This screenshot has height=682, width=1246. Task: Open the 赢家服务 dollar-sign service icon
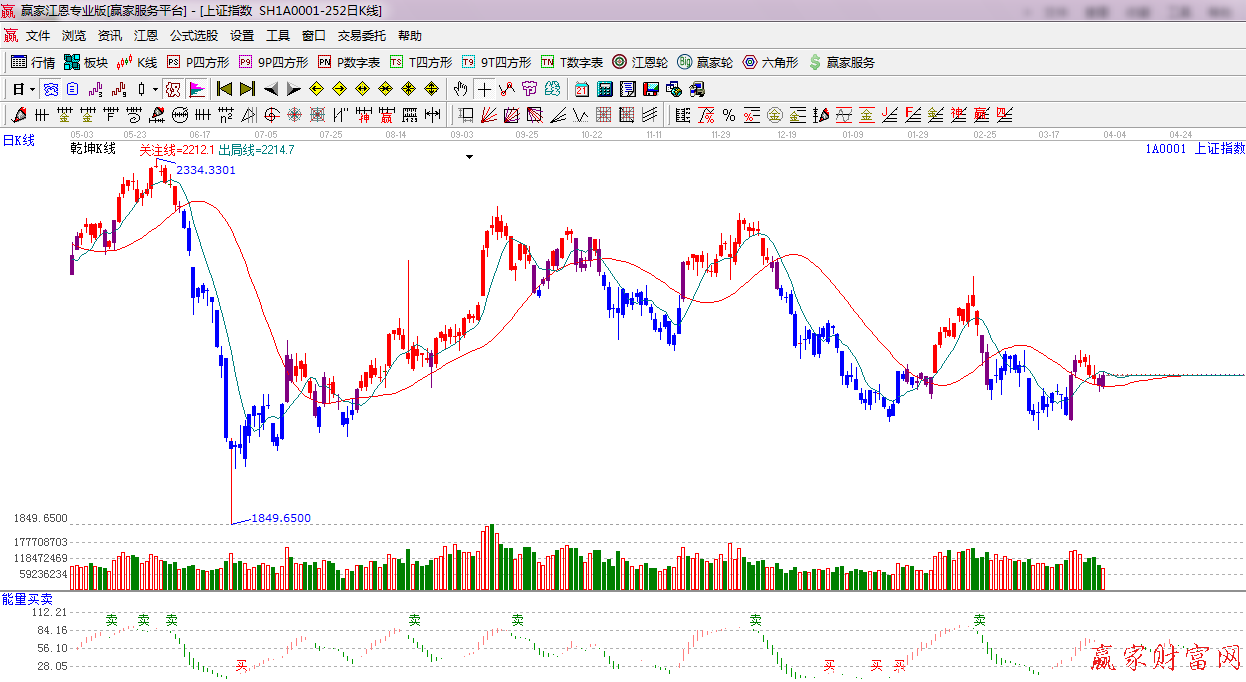point(841,62)
